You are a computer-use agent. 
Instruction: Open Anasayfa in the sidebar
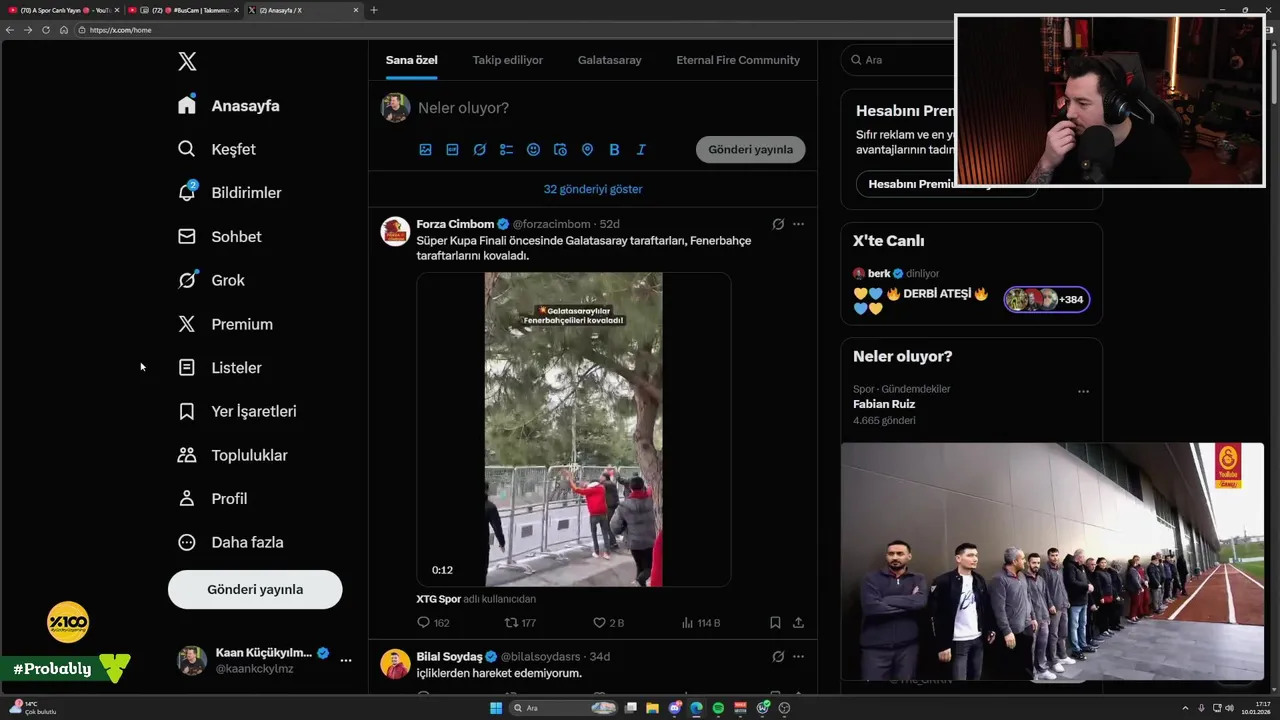[x=229, y=105]
